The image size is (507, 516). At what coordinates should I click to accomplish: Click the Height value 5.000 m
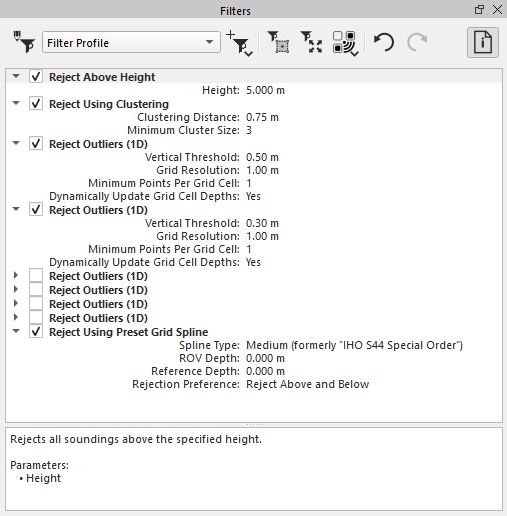tap(265, 90)
